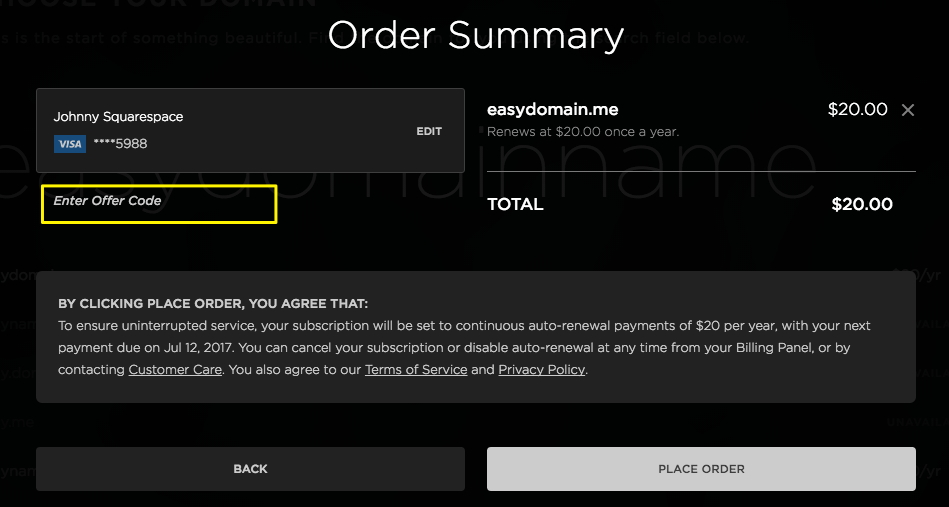The image size is (949, 507).
Task: Remove easydomain.me with the X icon
Action: click(908, 110)
